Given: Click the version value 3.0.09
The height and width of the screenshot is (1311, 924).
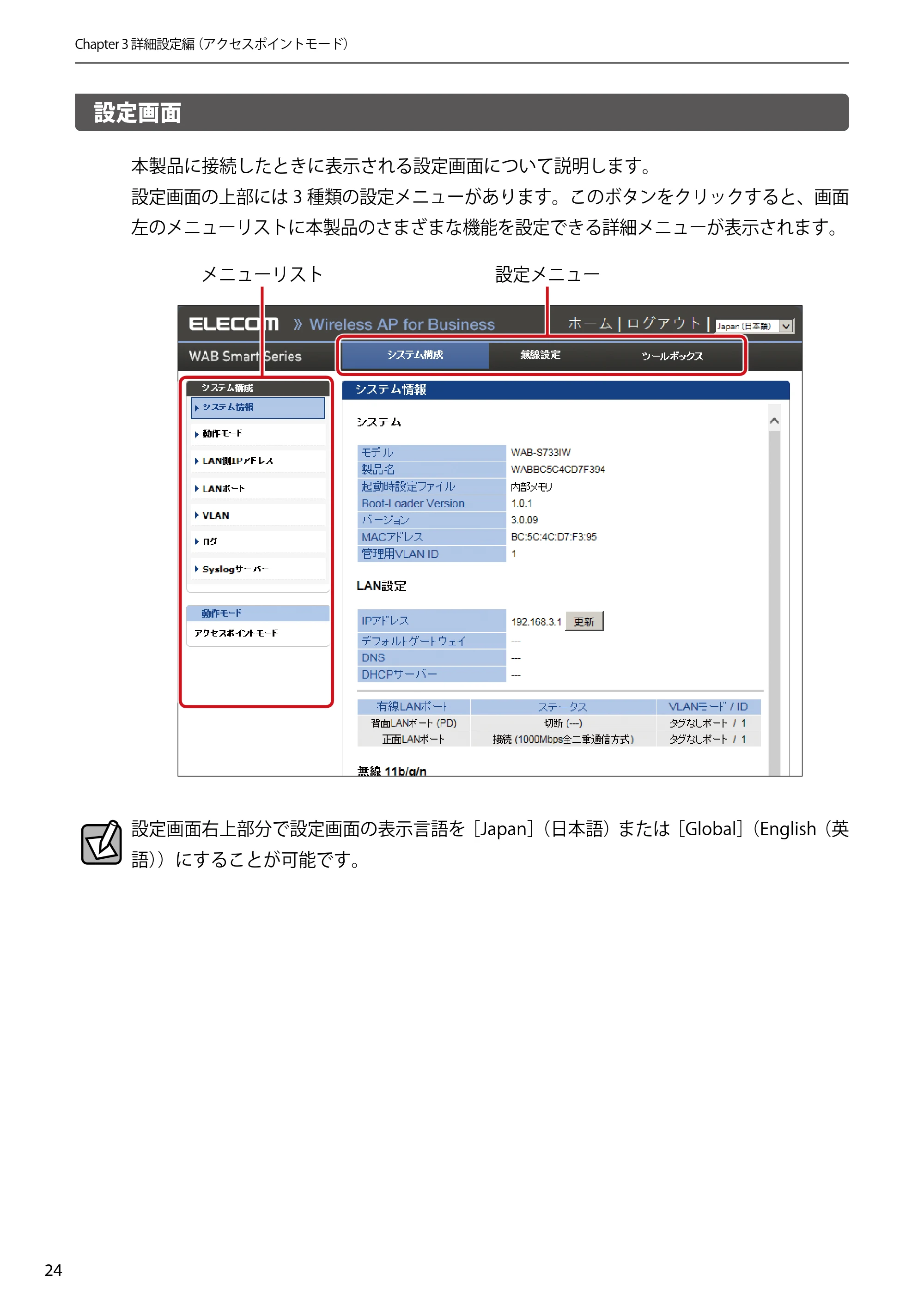Looking at the screenshot, I should point(524,520).
